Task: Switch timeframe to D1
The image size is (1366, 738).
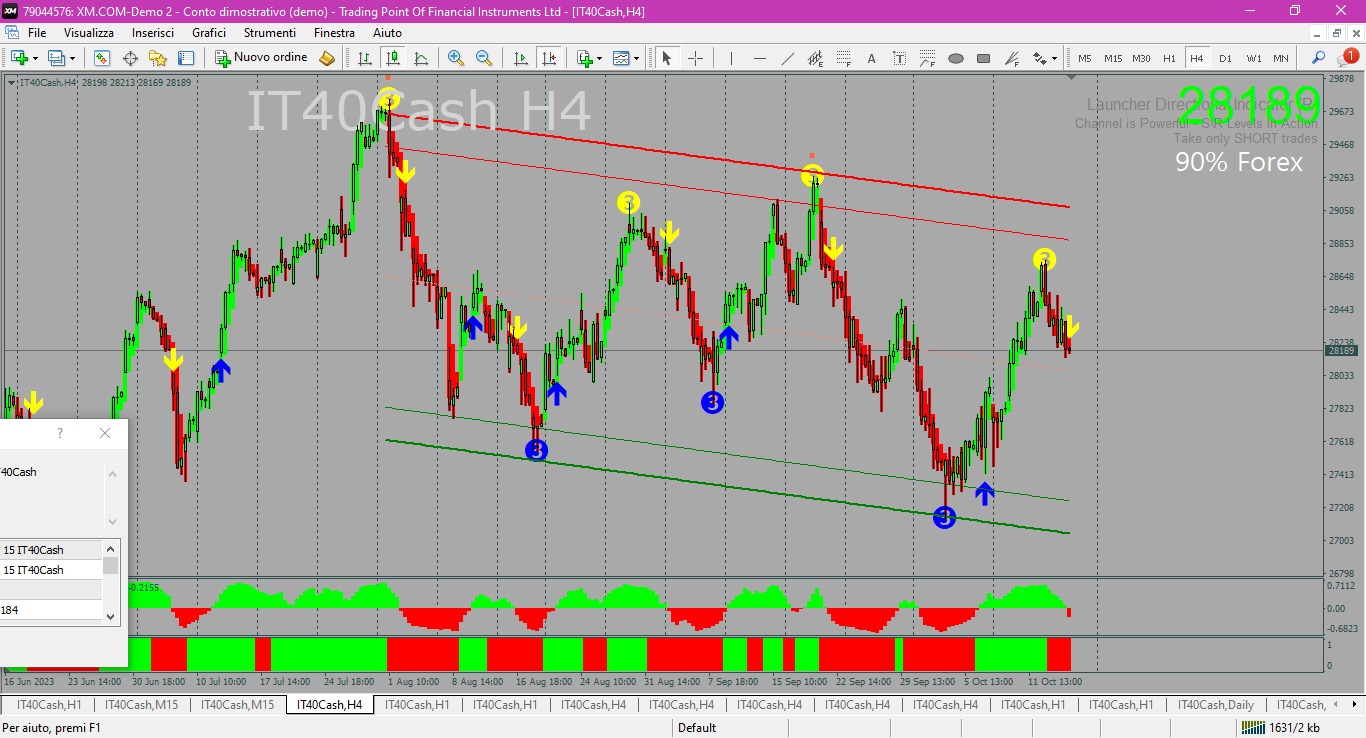Action: pos(1226,58)
